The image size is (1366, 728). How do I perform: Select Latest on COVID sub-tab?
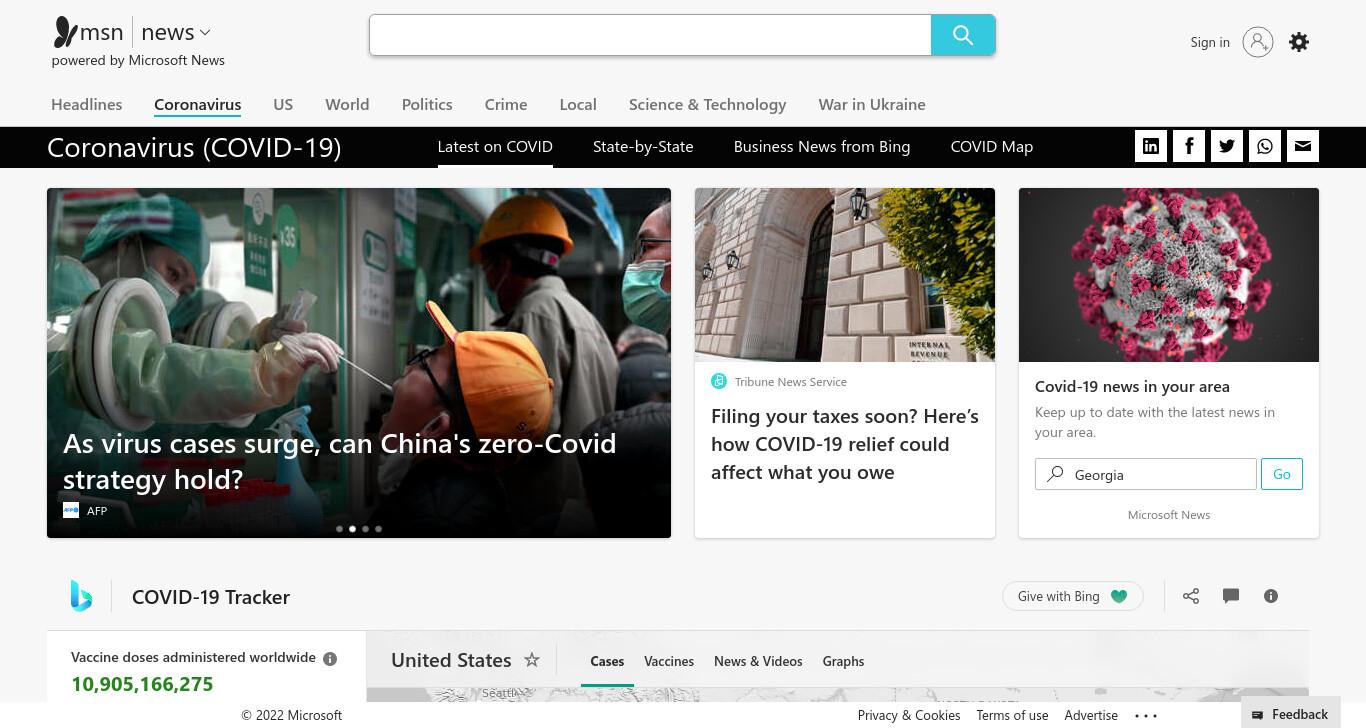pos(495,146)
